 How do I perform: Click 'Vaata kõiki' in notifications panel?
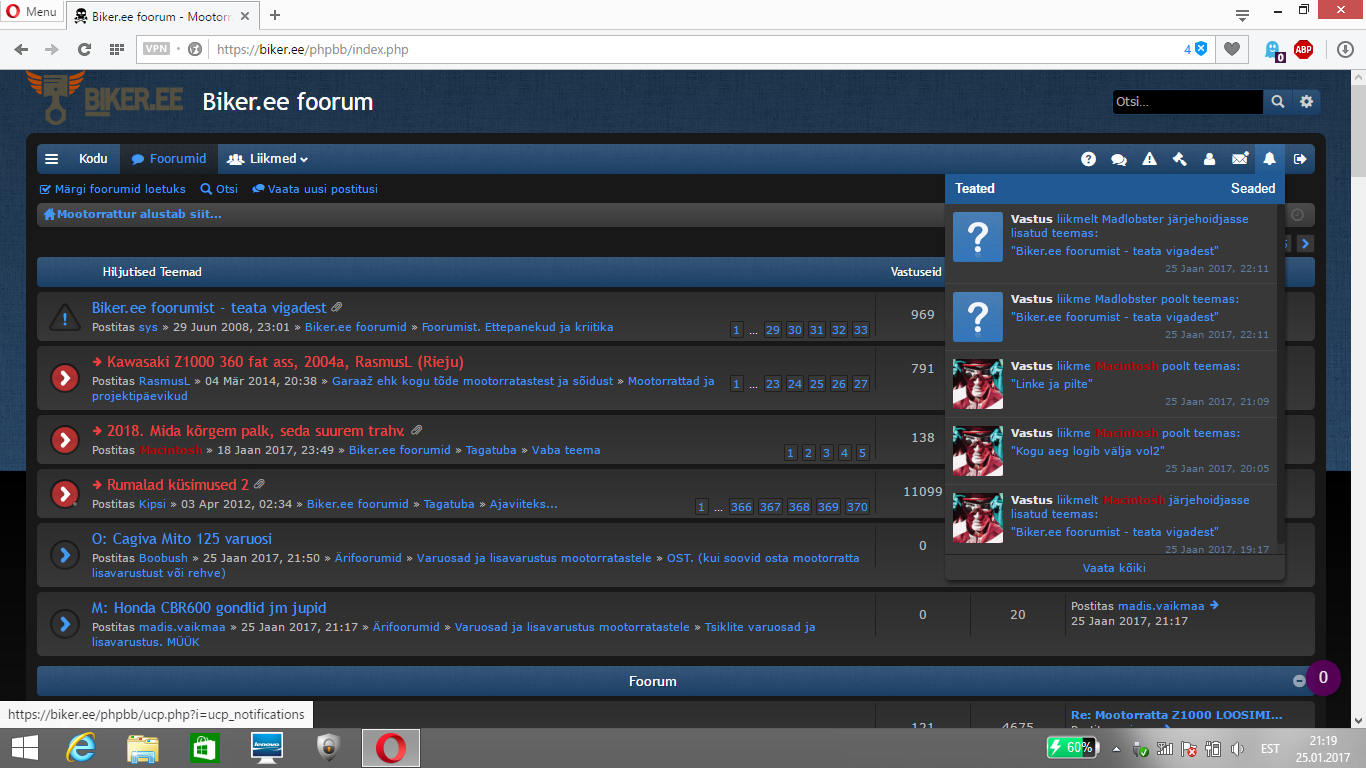point(1114,568)
